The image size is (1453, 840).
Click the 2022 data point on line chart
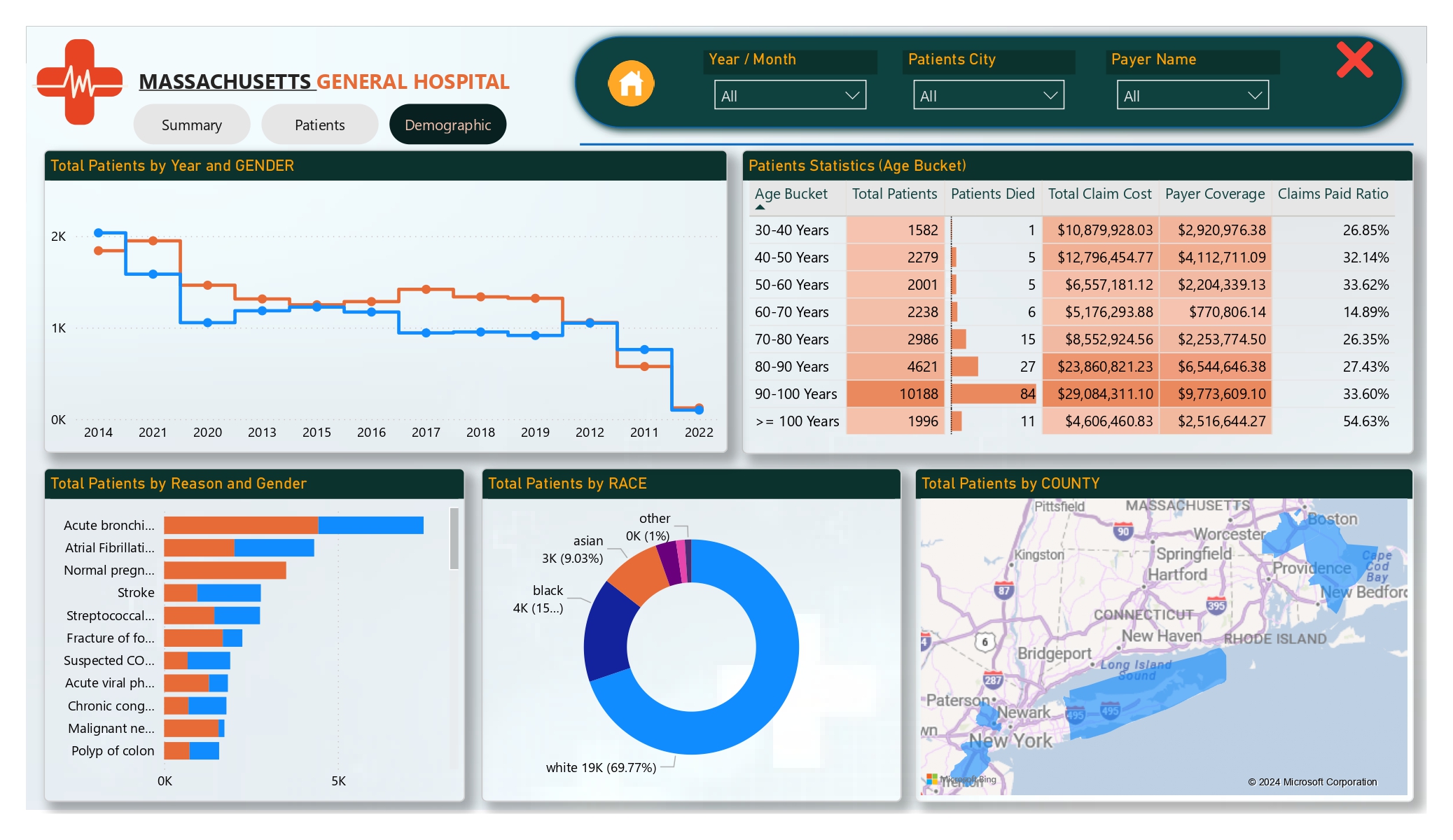699,408
